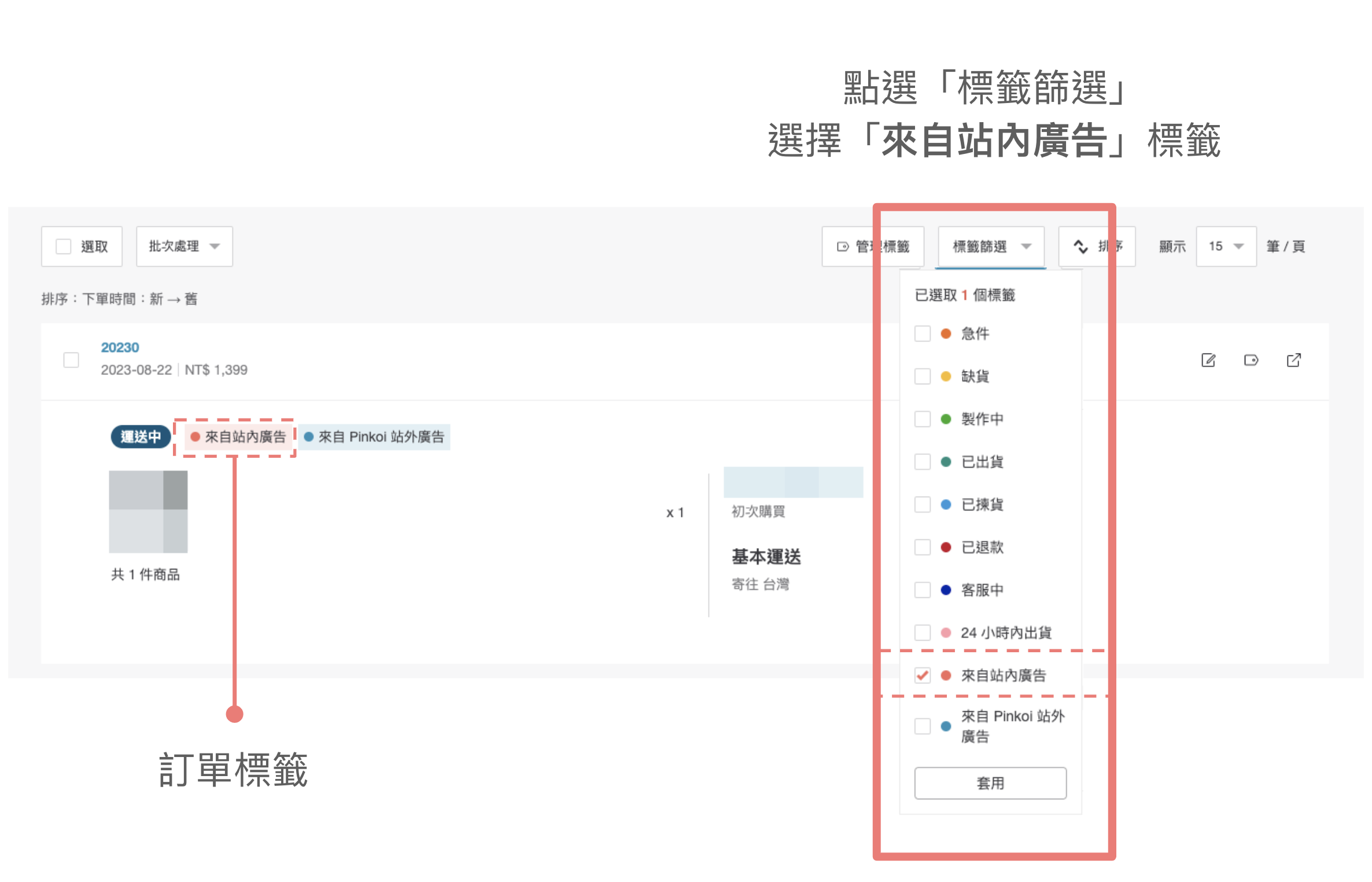The height and width of the screenshot is (882, 1372).
Task: Open order number 20230 link
Action: tap(120, 348)
